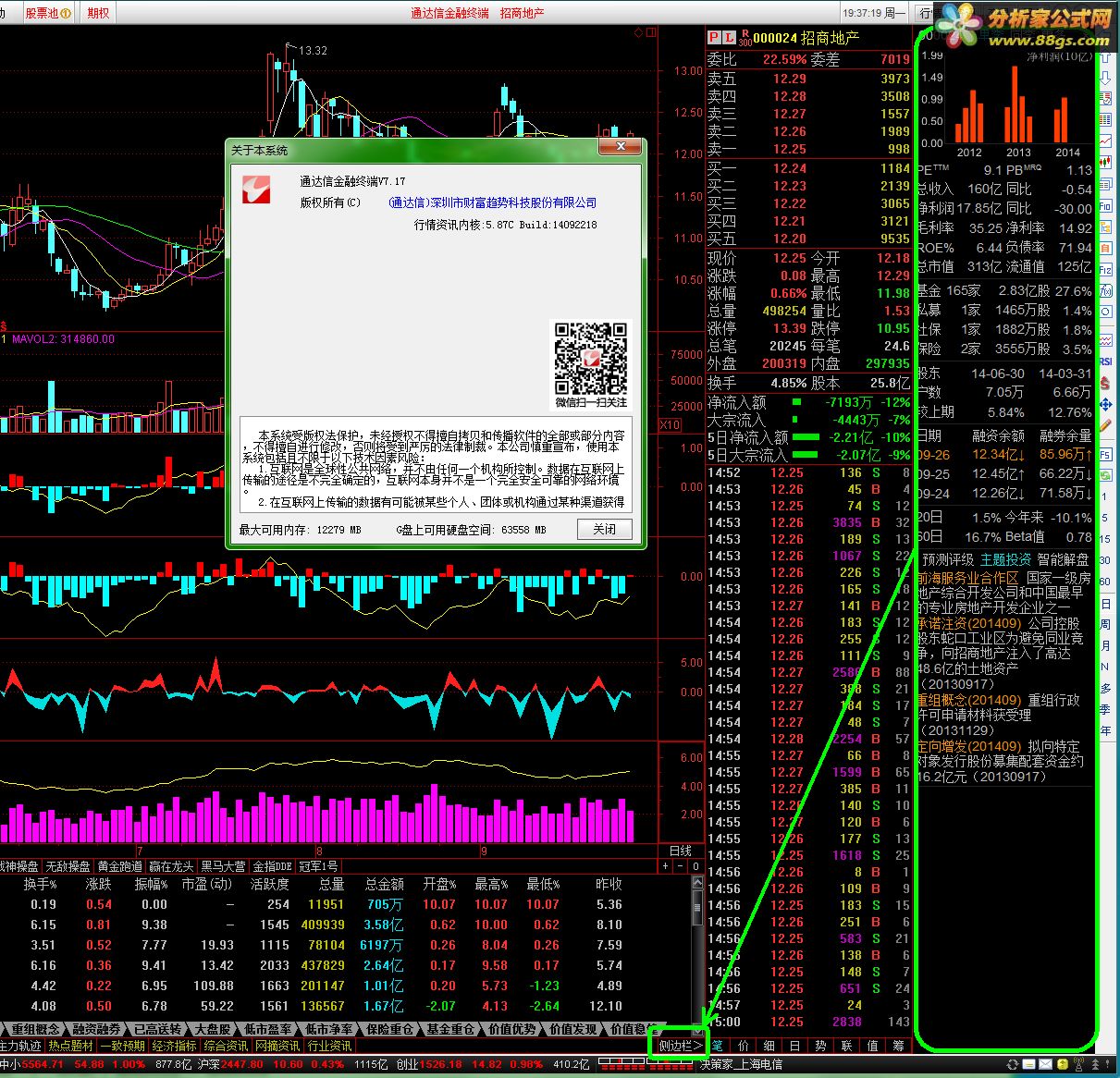Screen dimensions: 1120x1078
Task: Click the message note icon in status bar
Action: tap(1028, 1064)
